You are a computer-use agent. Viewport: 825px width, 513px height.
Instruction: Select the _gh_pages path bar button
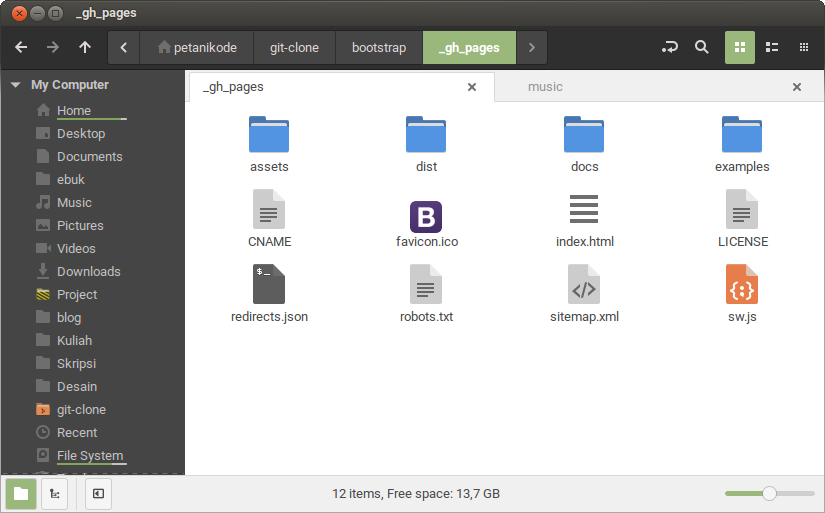pyautogui.click(x=469, y=47)
